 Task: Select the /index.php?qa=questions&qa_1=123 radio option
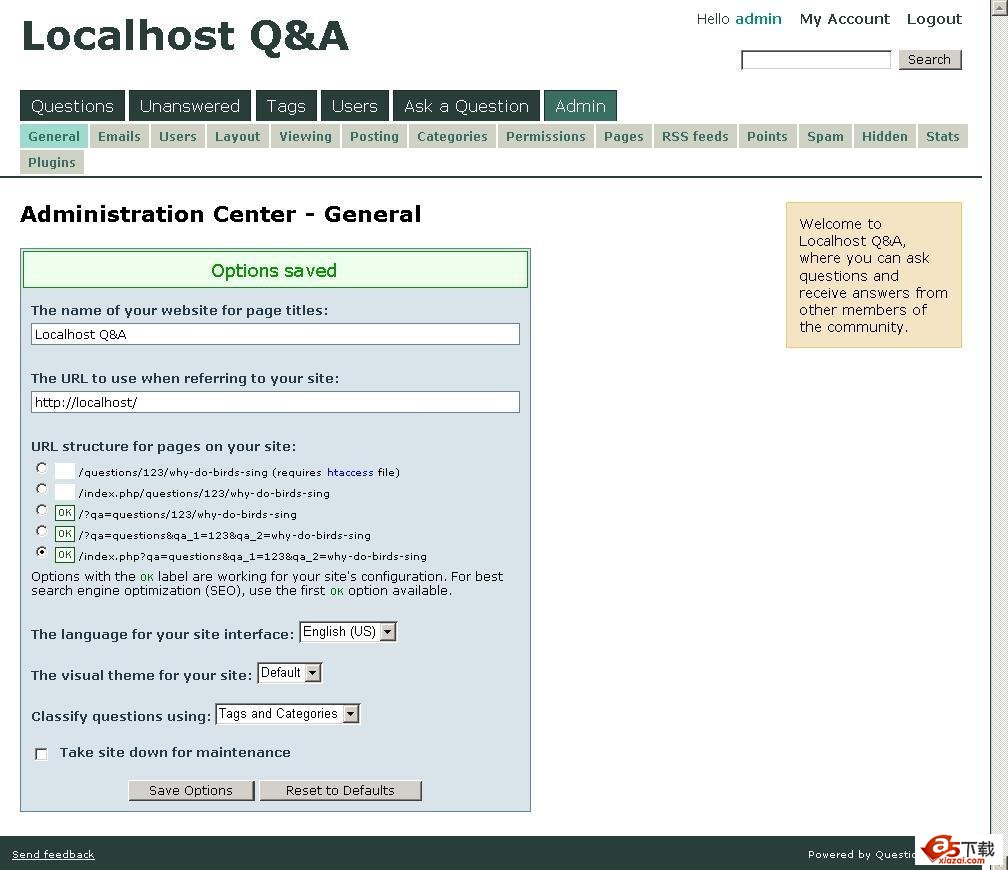click(x=42, y=552)
